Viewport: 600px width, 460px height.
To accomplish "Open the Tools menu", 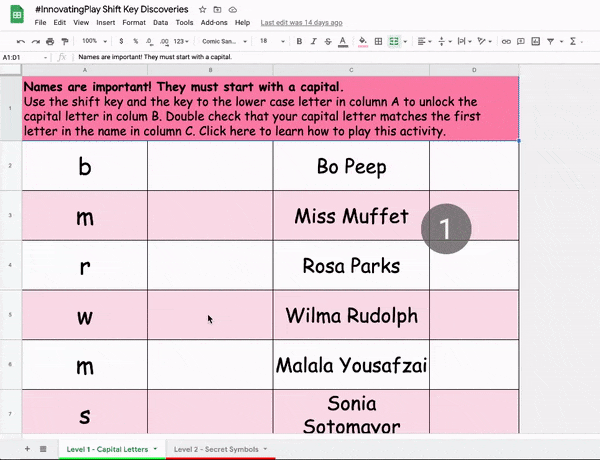I will (184, 23).
